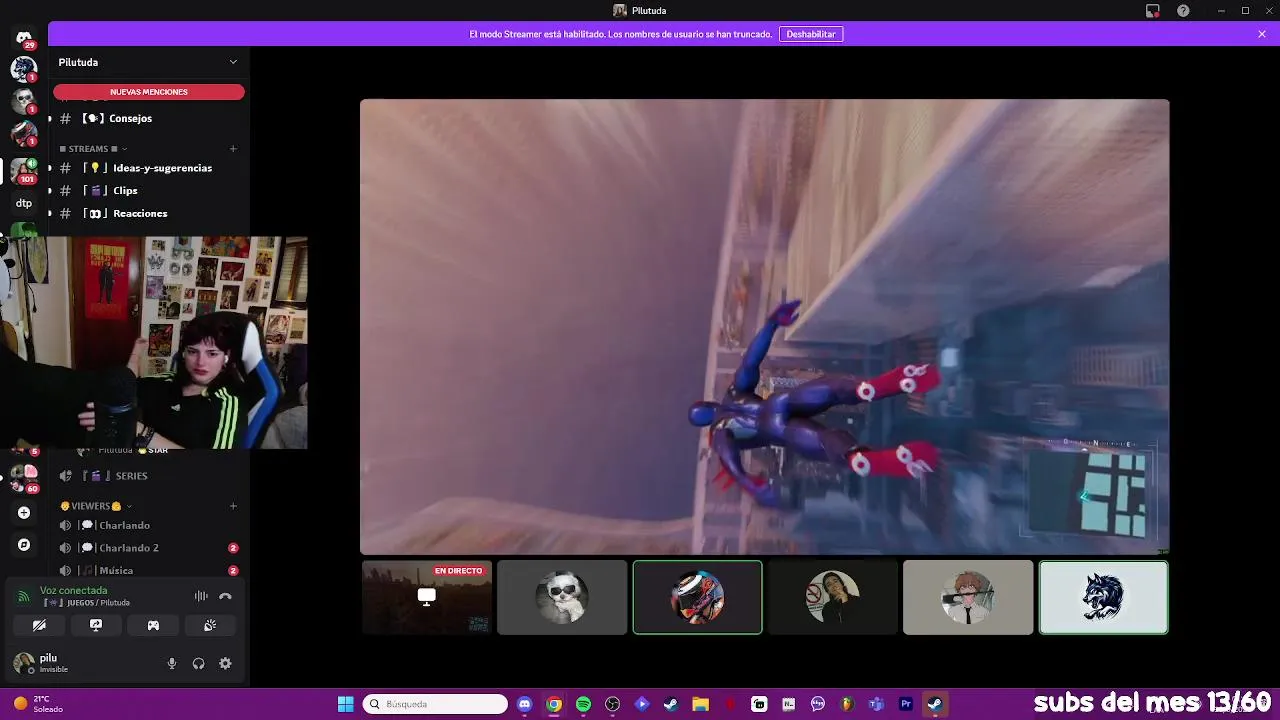The width and height of the screenshot is (1280, 720).
Task: Open the explore discoverable servers icon
Action: click(x=24, y=545)
